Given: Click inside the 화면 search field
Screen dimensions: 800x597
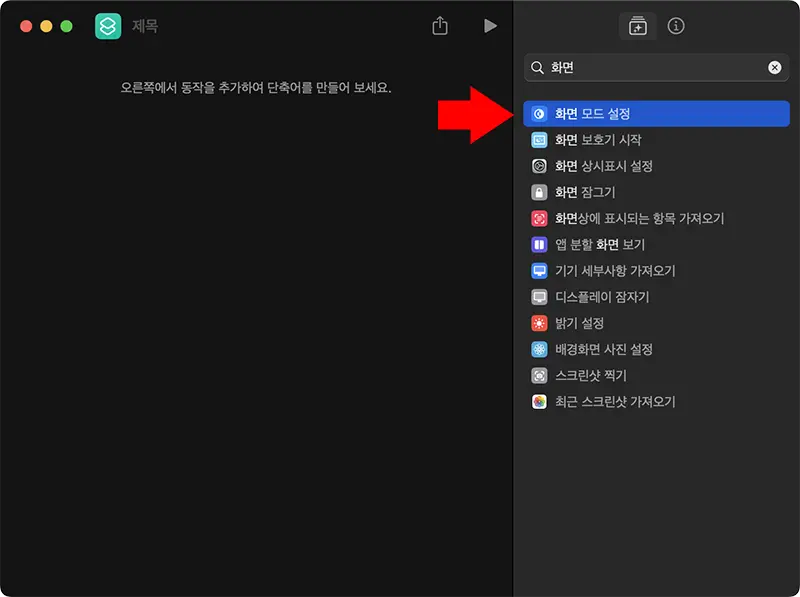Looking at the screenshot, I should click(650, 67).
